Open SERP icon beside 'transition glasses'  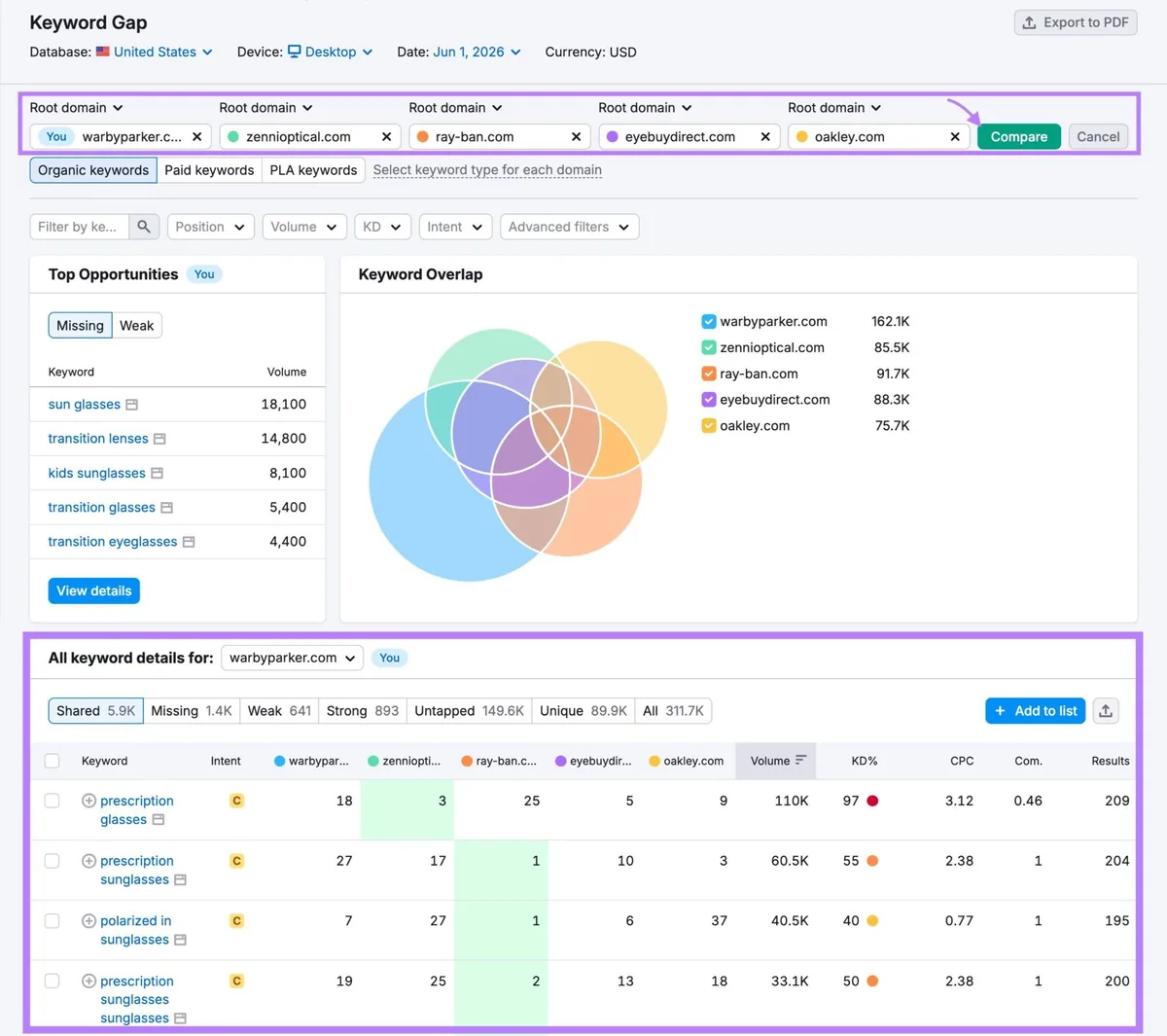coord(166,508)
